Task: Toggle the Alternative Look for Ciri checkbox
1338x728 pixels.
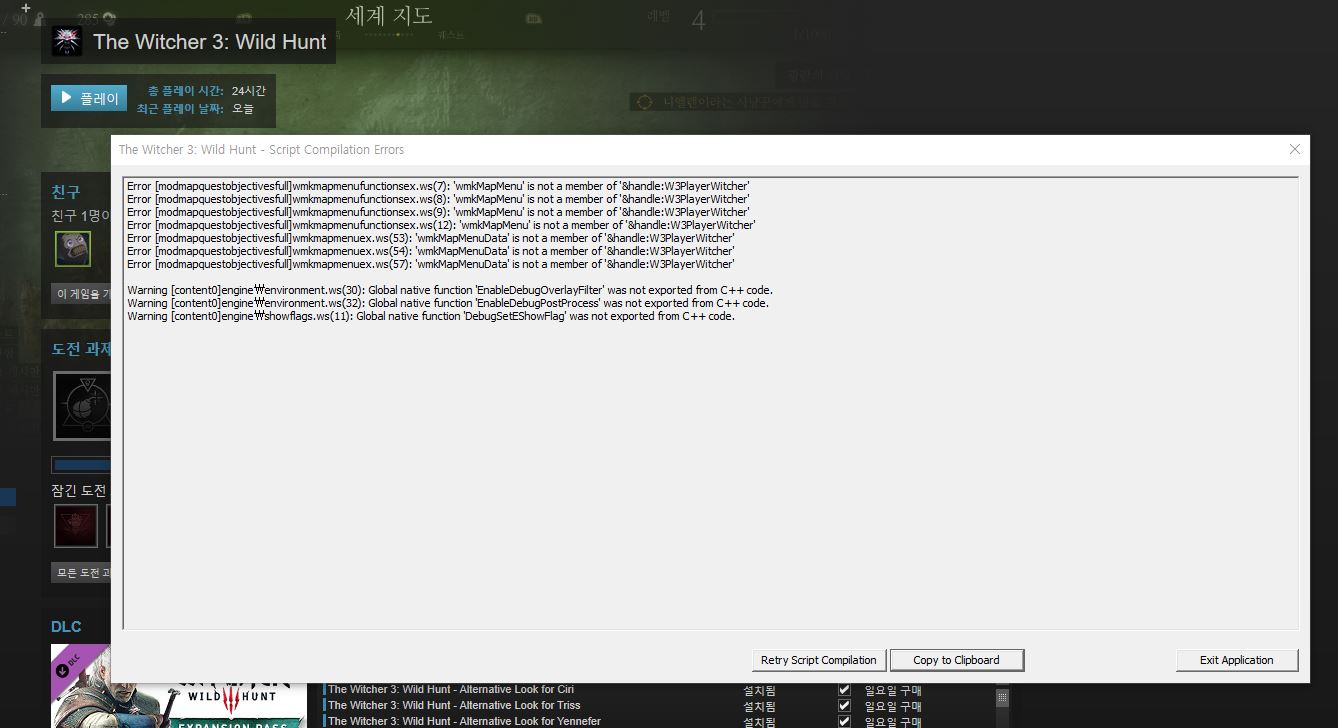Action: [844, 690]
